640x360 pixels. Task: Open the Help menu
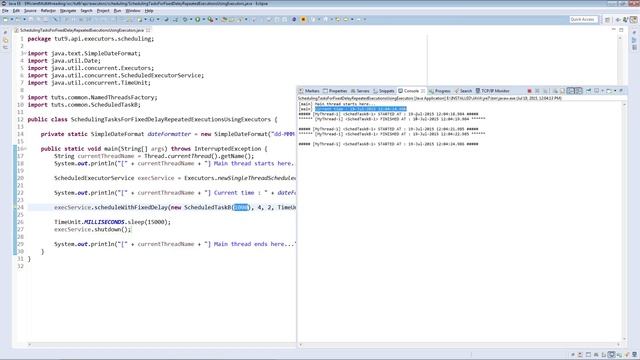pyautogui.click(x=149, y=11)
